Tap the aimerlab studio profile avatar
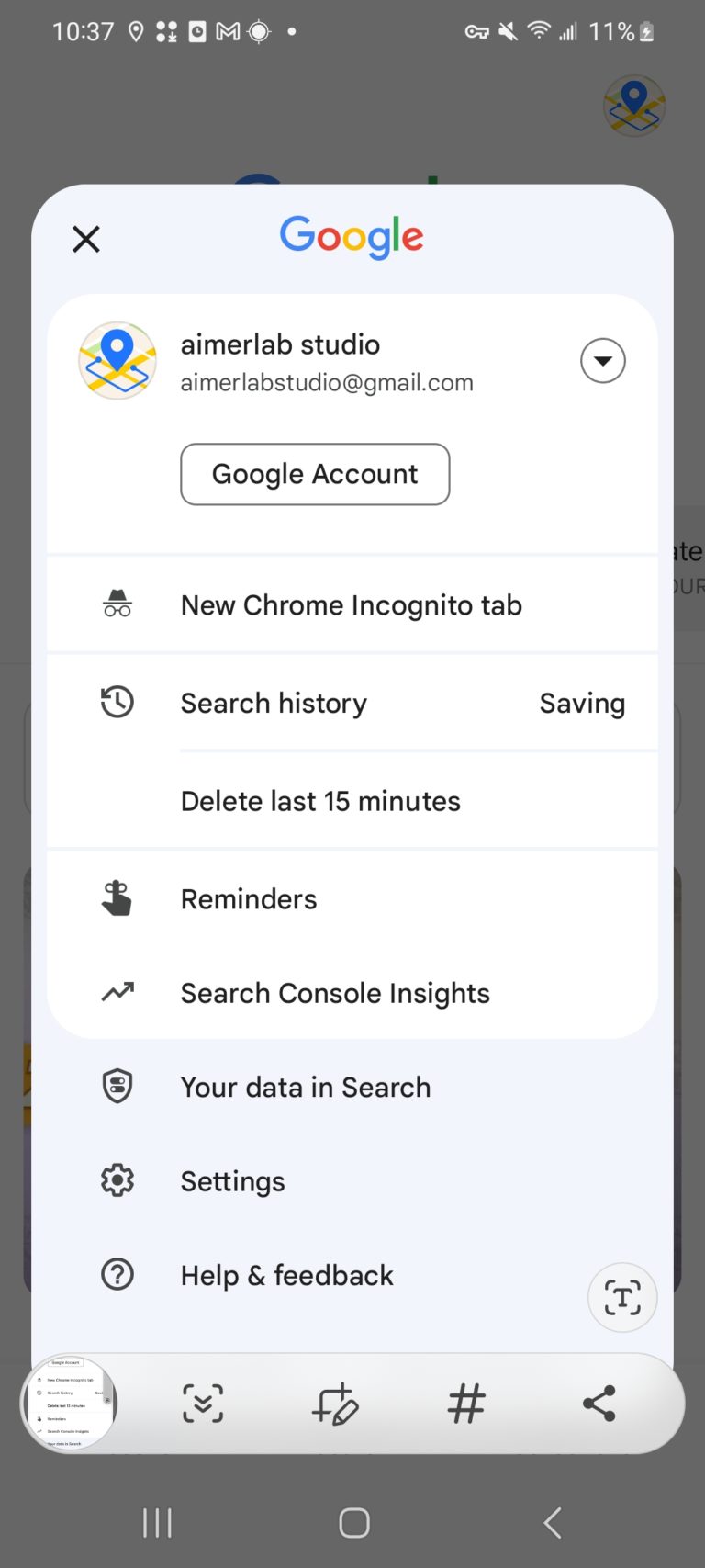Image resolution: width=705 pixels, height=1568 pixels. (117, 360)
